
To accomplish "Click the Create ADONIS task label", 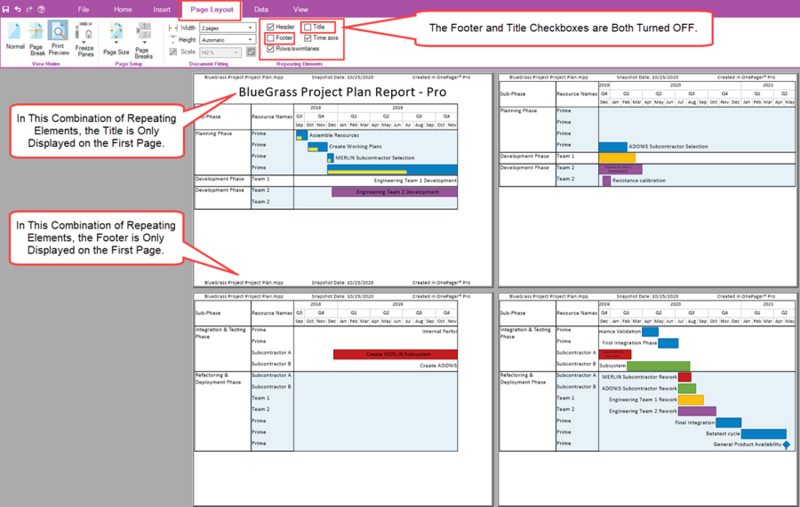I will coord(438,366).
